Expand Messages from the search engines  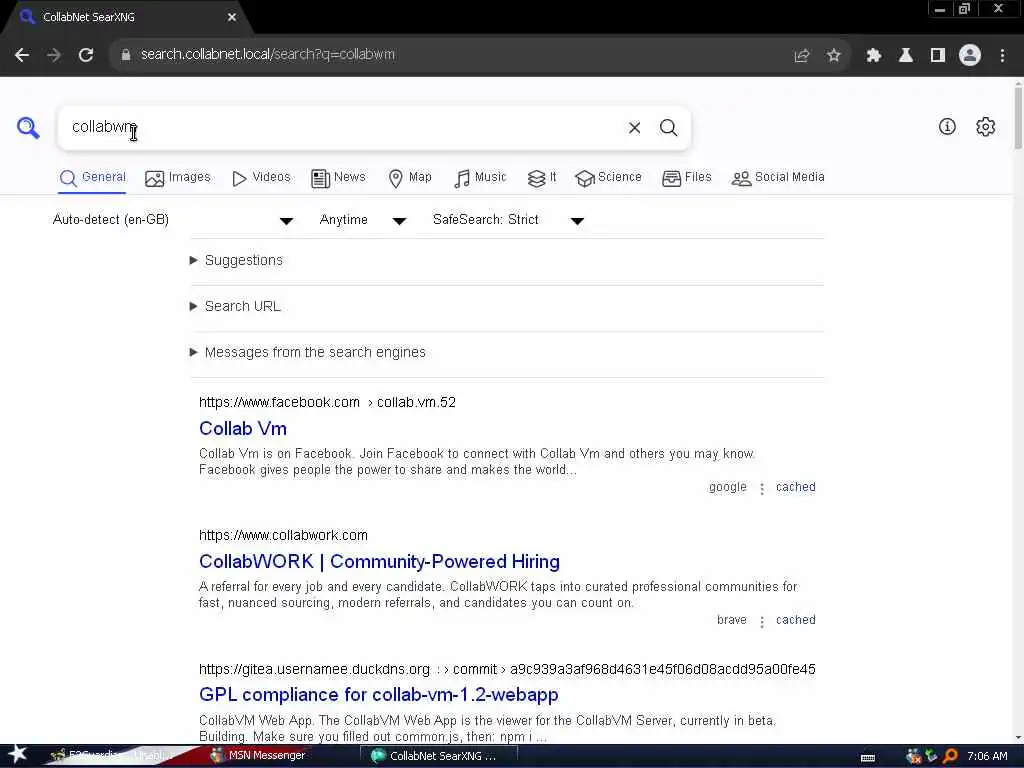click(x=307, y=353)
